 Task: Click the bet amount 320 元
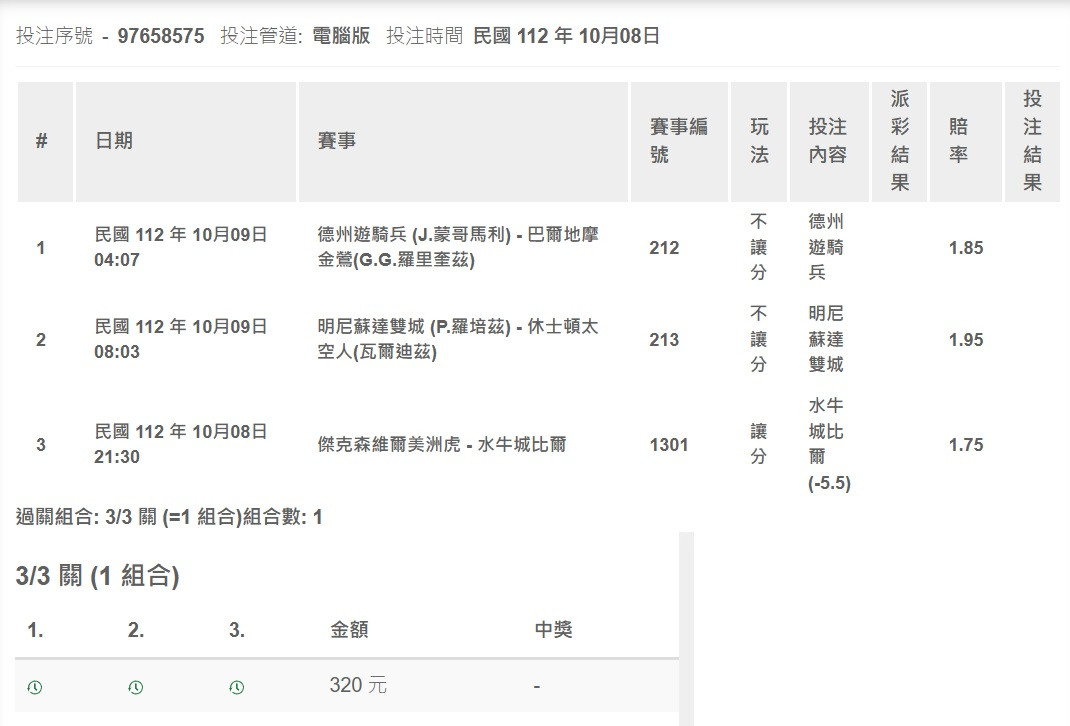(358, 685)
